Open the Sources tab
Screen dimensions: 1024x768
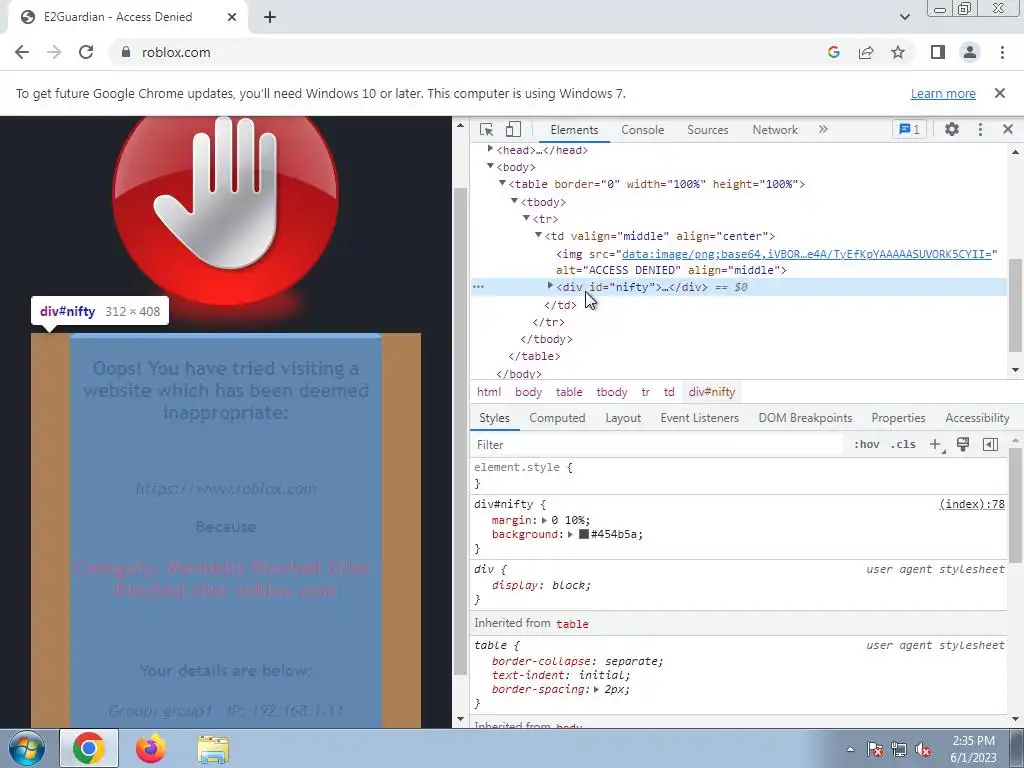tap(707, 130)
